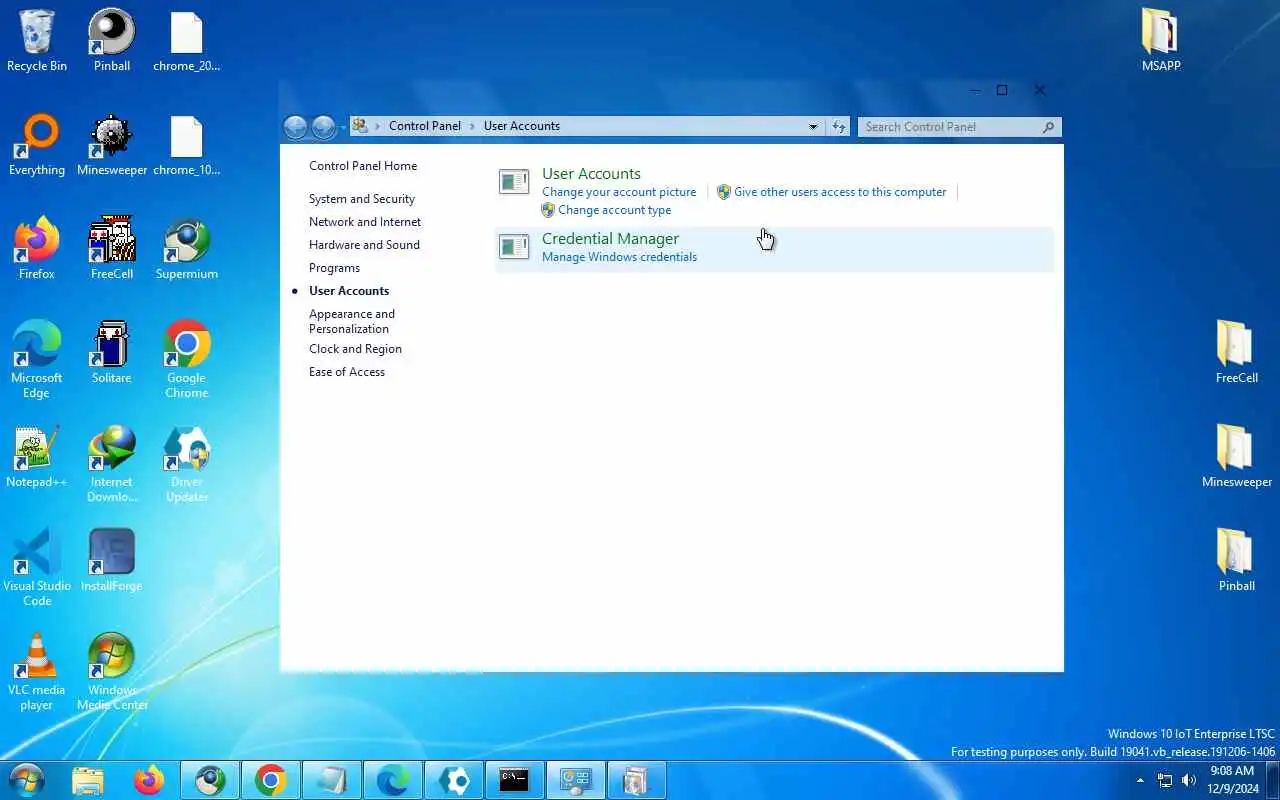Image resolution: width=1280 pixels, height=800 pixels.
Task: Open Appearance and Personalization category
Action: pyautogui.click(x=352, y=321)
